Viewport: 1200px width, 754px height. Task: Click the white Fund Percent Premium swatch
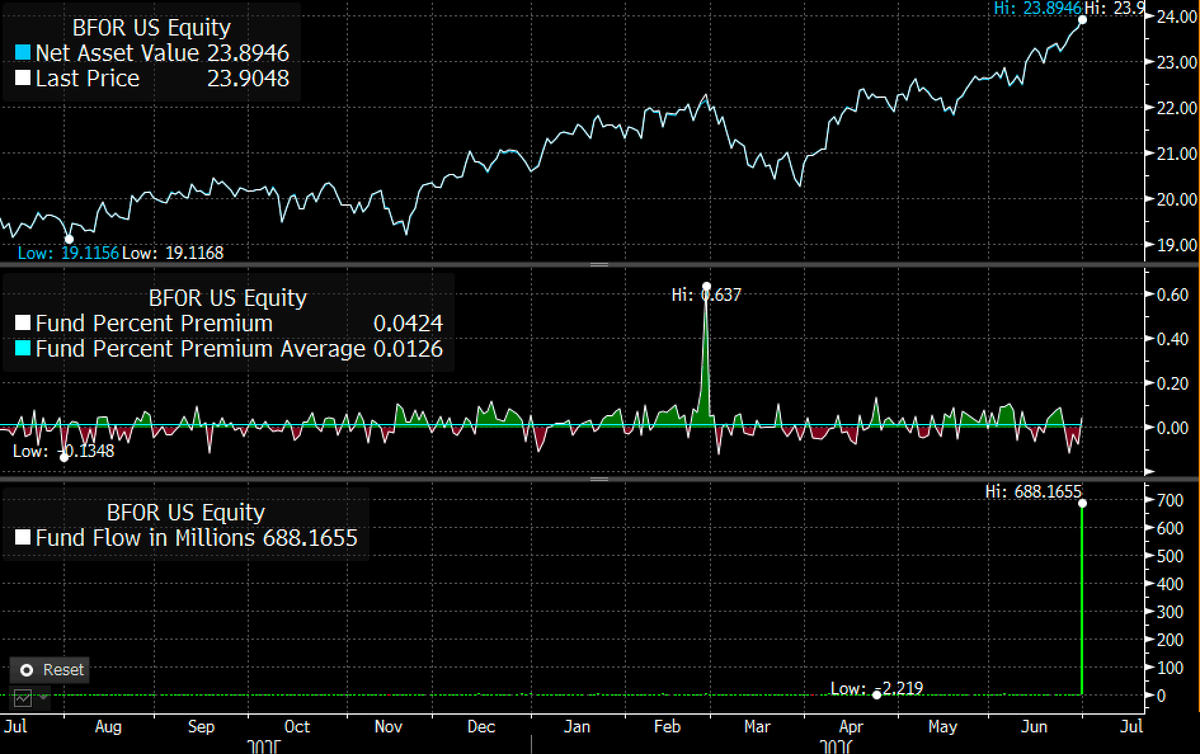coord(23,324)
